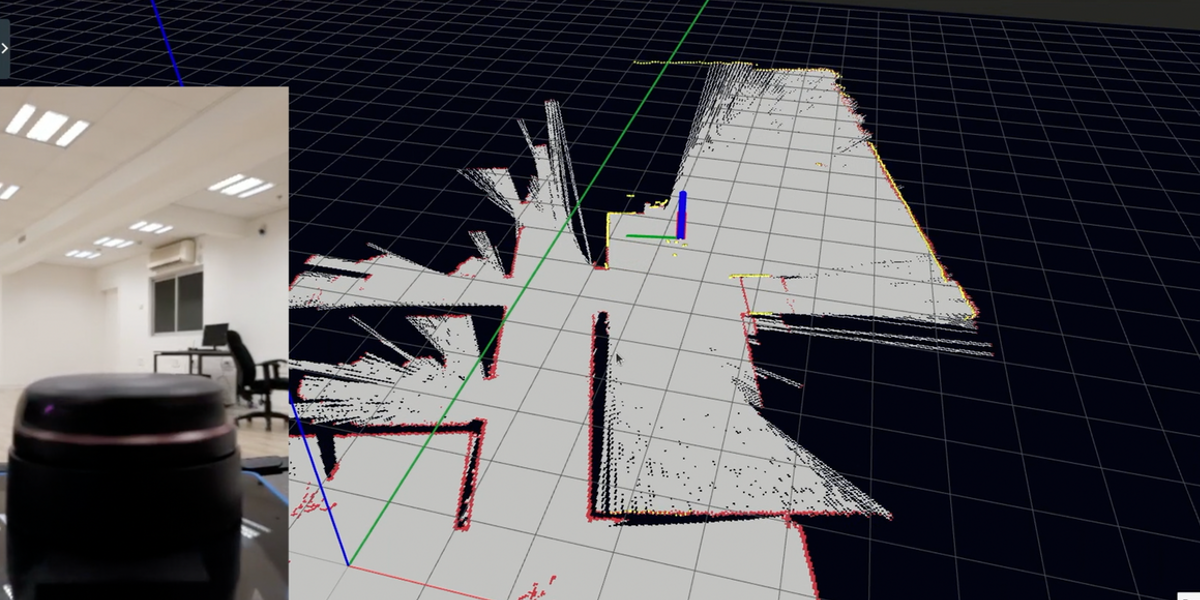This screenshot has height=600, width=1200.
Task: Open the robot camera feed image
Action: pos(144,342)
